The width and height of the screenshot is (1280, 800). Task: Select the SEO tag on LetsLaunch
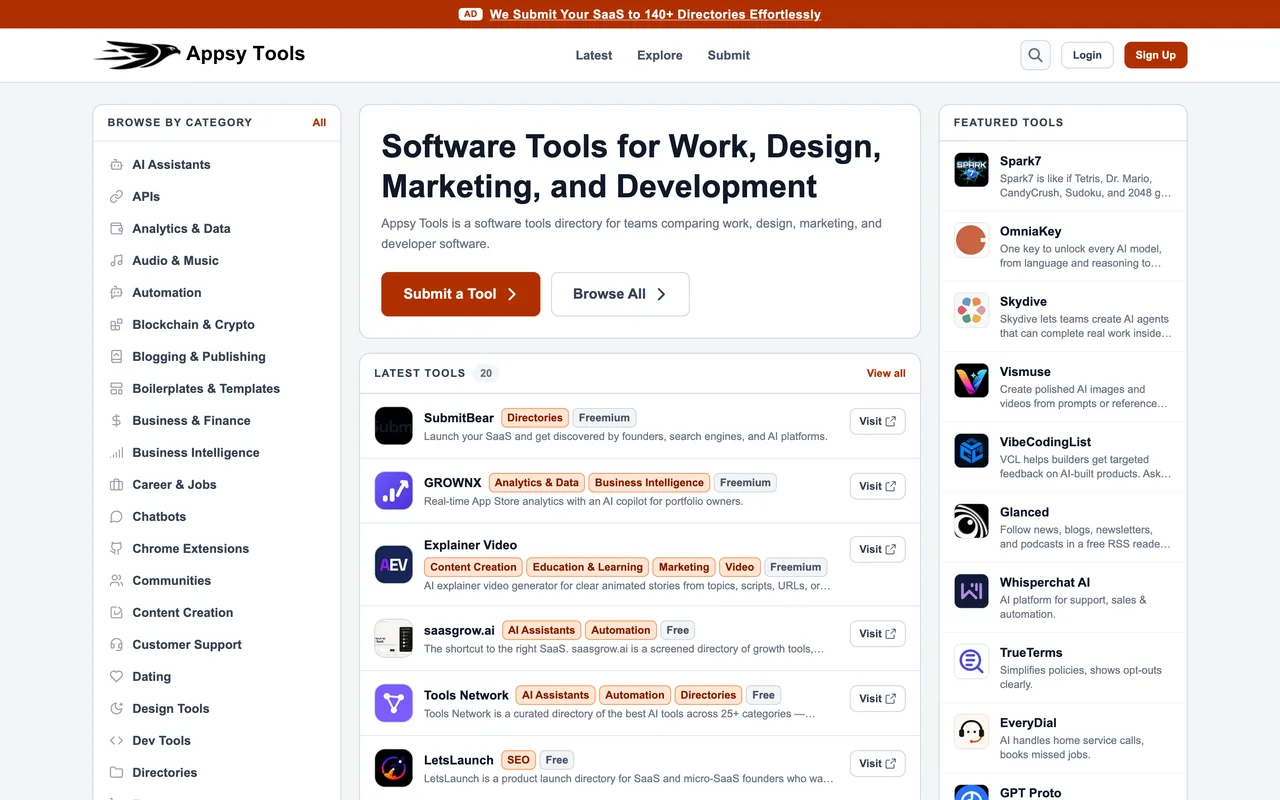pyautogui.click(x=518, y=760)
